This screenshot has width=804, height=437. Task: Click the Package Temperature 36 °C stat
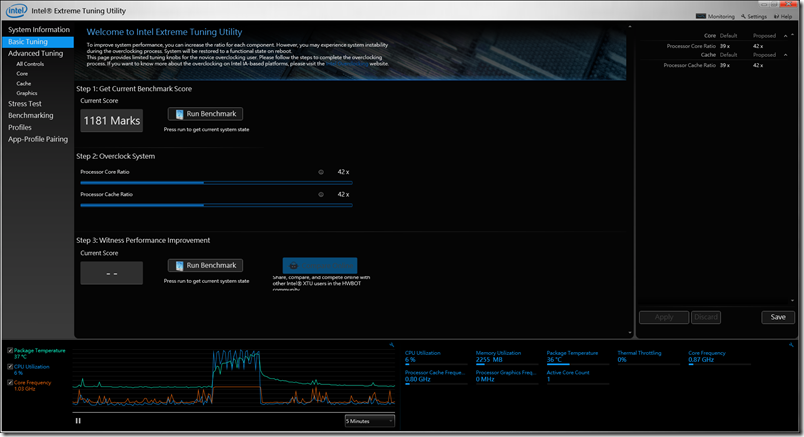577,356
